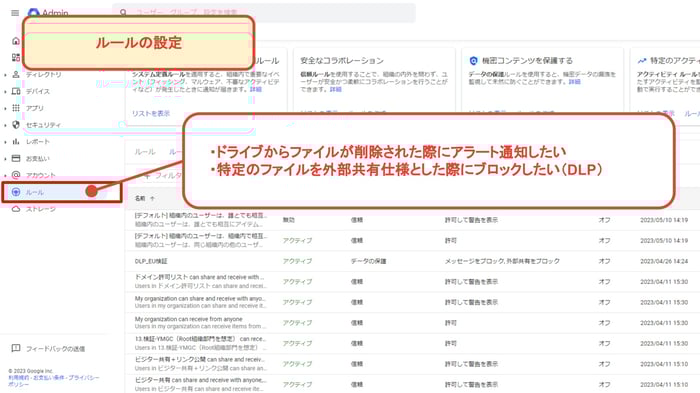This screenshot has height=393, width=700.
Task: Open アカウント in the sidebar
Action: click(41, 175)
